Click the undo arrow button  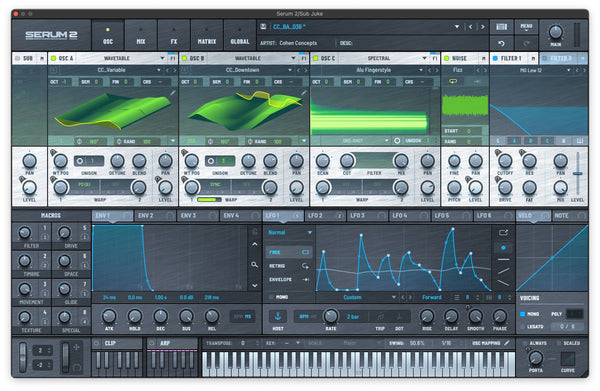click(x=501, y=43)
